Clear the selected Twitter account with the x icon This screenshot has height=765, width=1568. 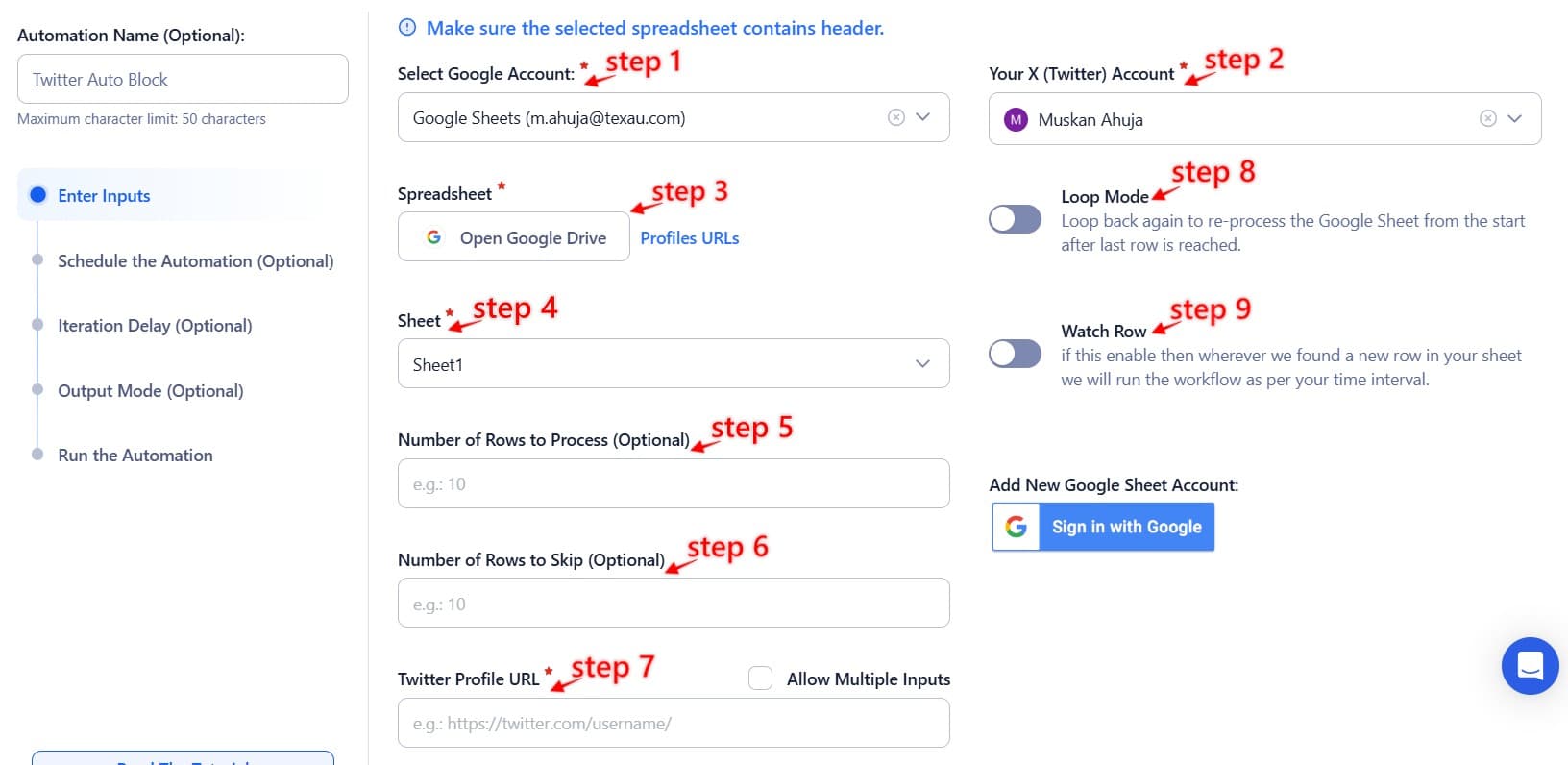point(1487,118)
